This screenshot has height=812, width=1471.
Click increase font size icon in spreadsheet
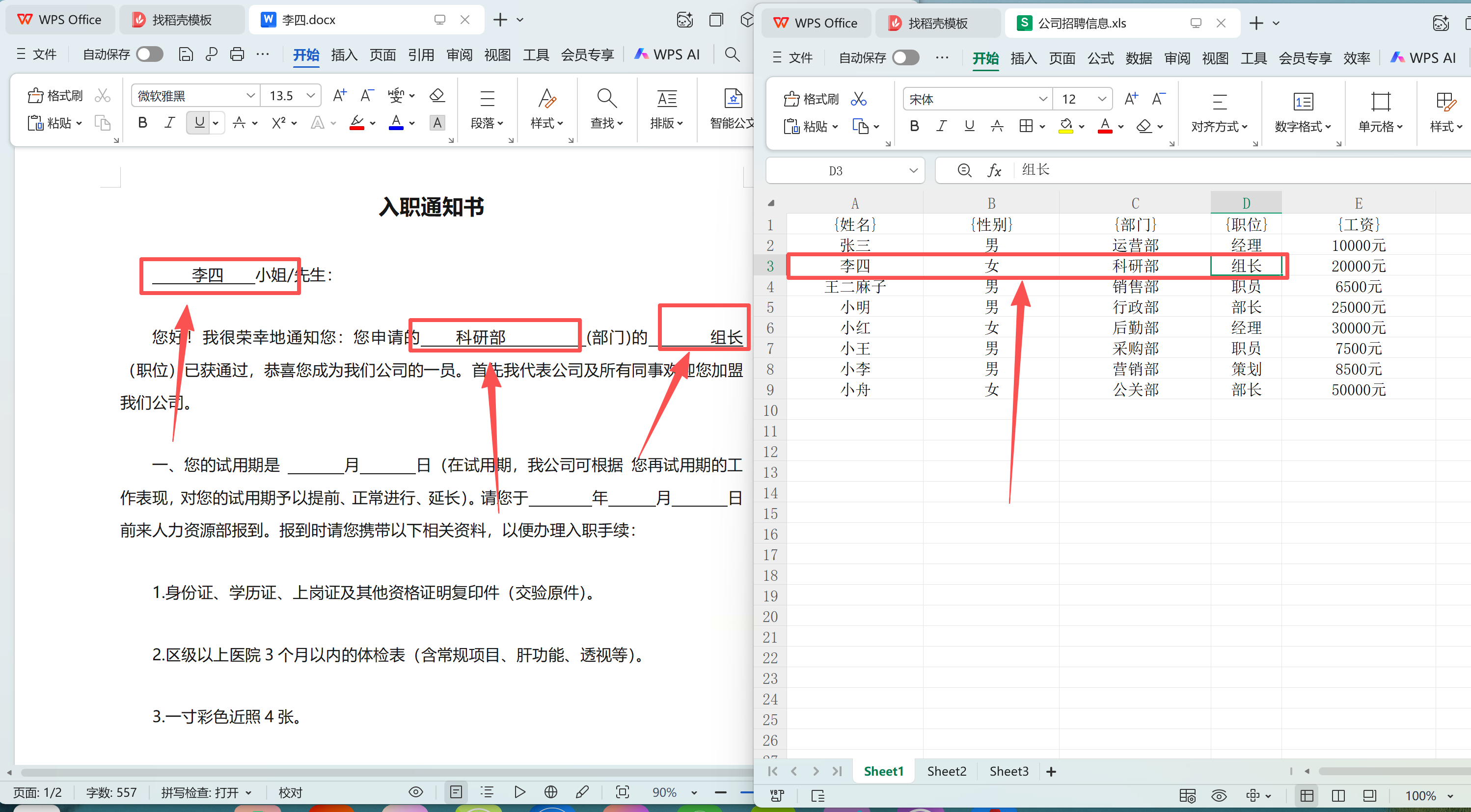(1131, 99)
